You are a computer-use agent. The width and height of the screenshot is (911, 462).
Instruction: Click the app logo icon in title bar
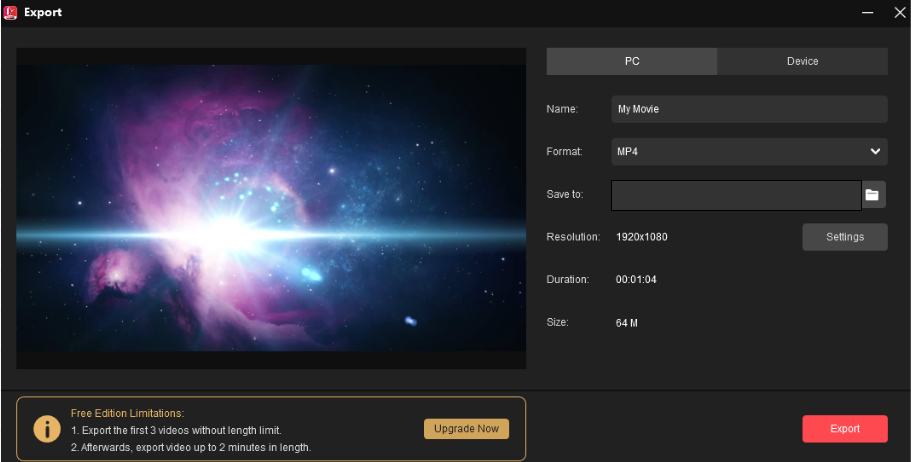(x=10, y=12)
